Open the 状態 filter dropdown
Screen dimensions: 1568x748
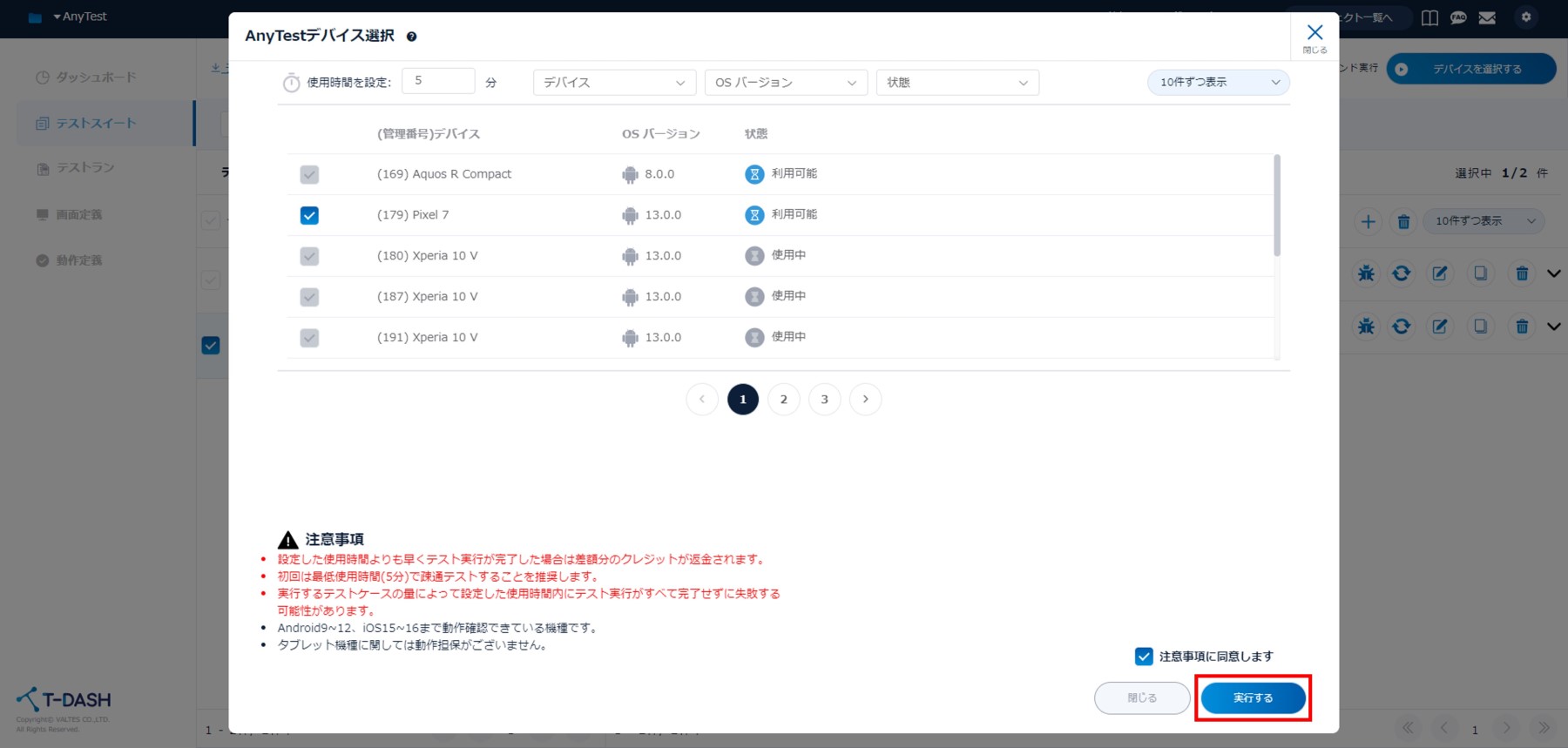(957, 83)
